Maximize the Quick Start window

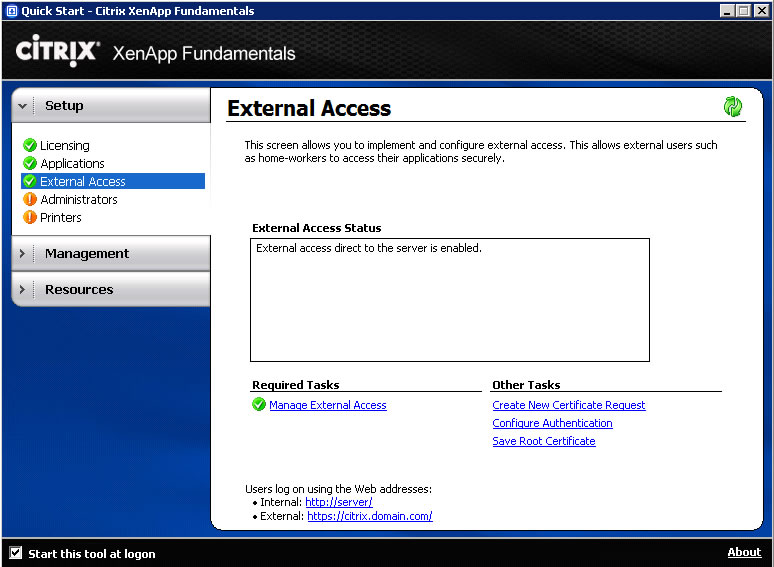[x=743, y=10]
